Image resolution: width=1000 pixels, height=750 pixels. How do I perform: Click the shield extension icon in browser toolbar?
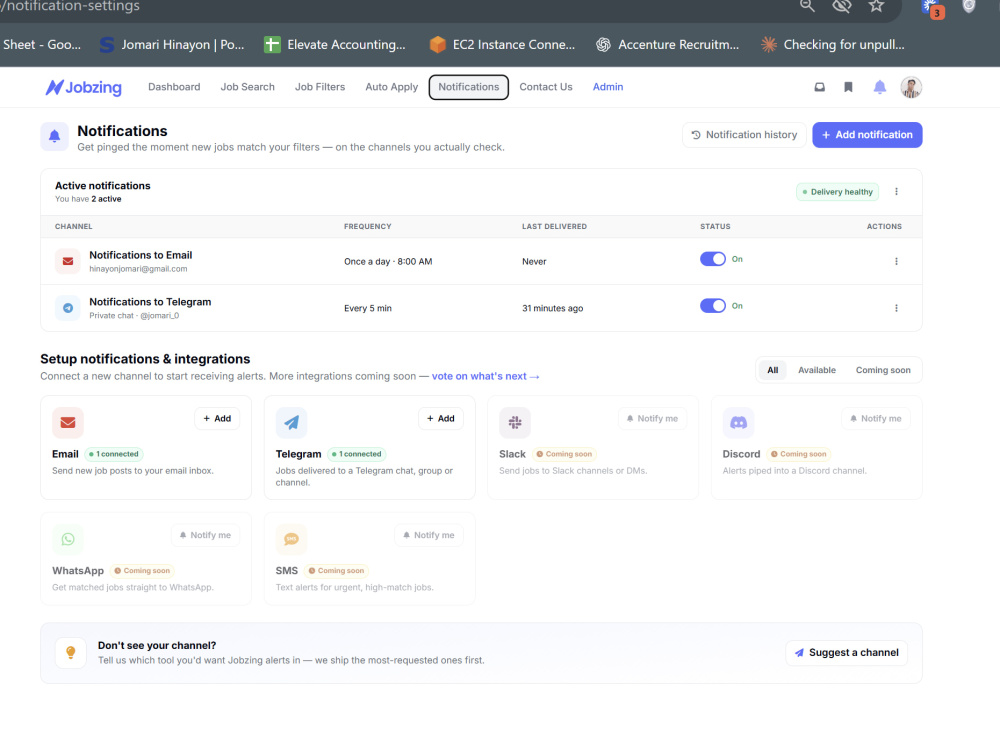(969, 6)
